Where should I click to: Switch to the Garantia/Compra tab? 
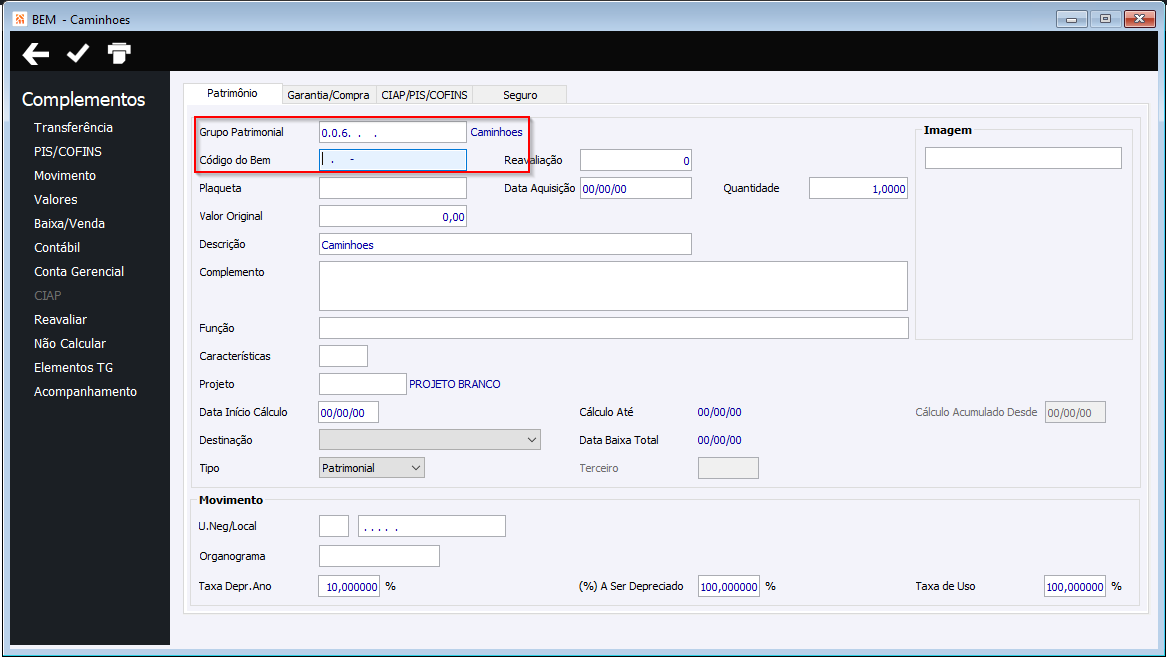tap(328, 94)
